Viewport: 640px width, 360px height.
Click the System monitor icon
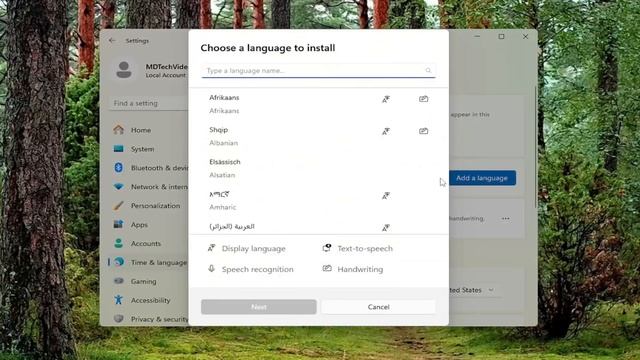click(119, 149)
